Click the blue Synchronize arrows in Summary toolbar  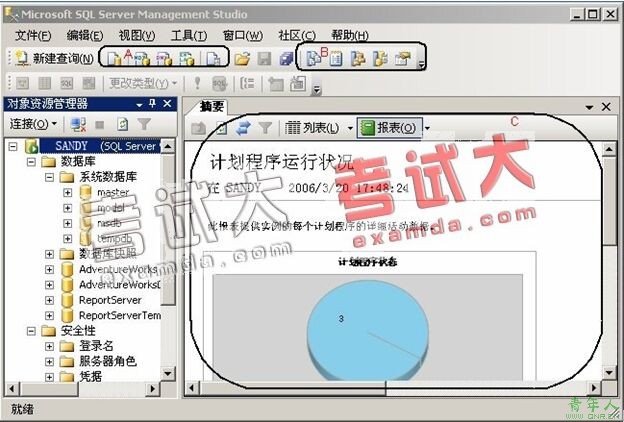243,128
